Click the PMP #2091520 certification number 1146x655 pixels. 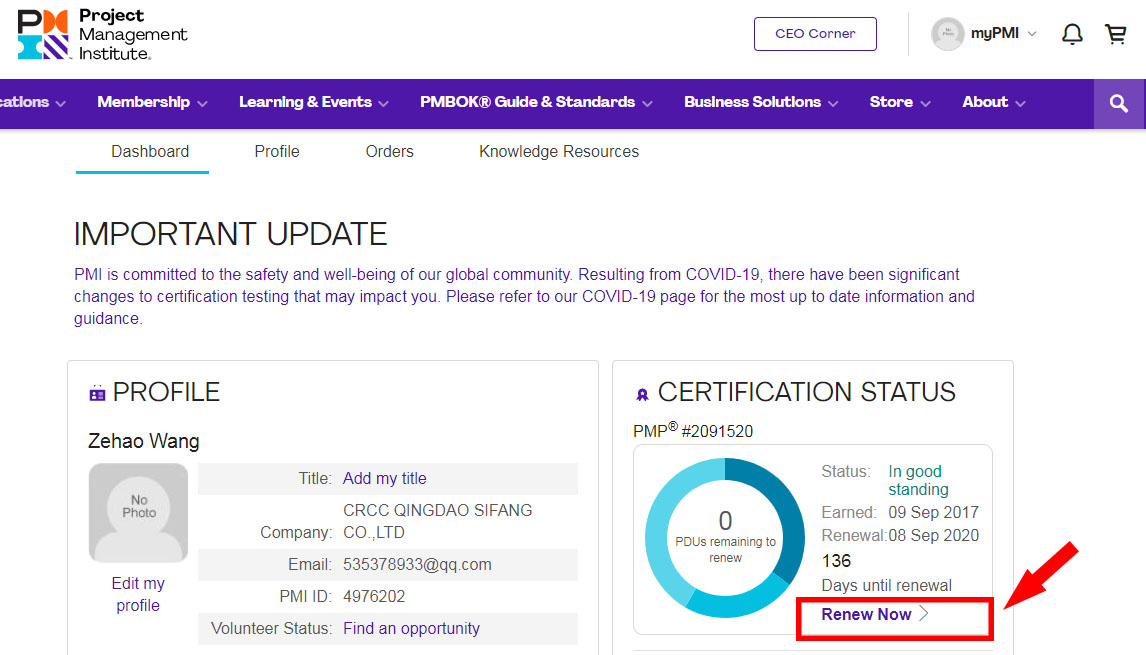pyautogui.click(x=693, y=431)
